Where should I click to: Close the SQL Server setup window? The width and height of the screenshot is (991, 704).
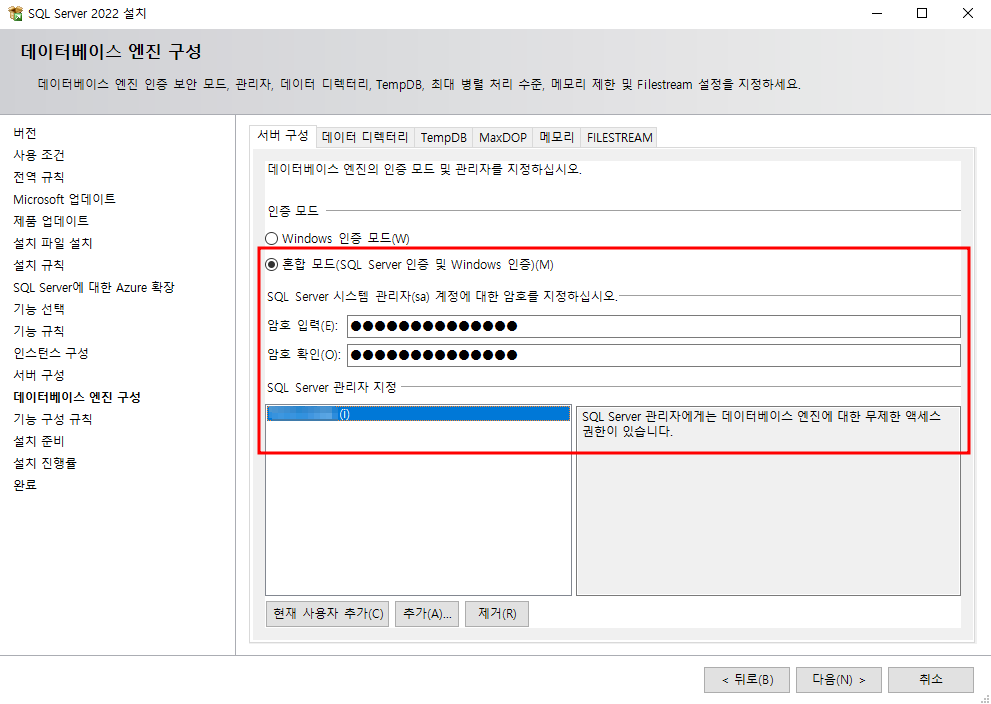pos(968,13)
